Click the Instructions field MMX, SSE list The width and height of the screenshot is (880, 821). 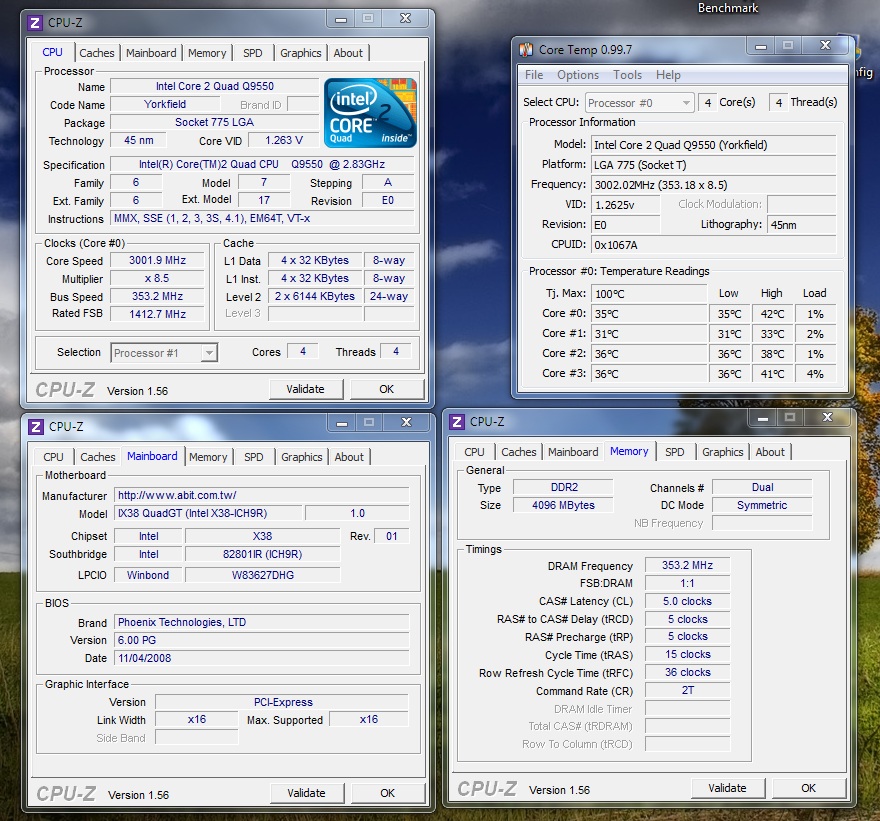point(262,218)
